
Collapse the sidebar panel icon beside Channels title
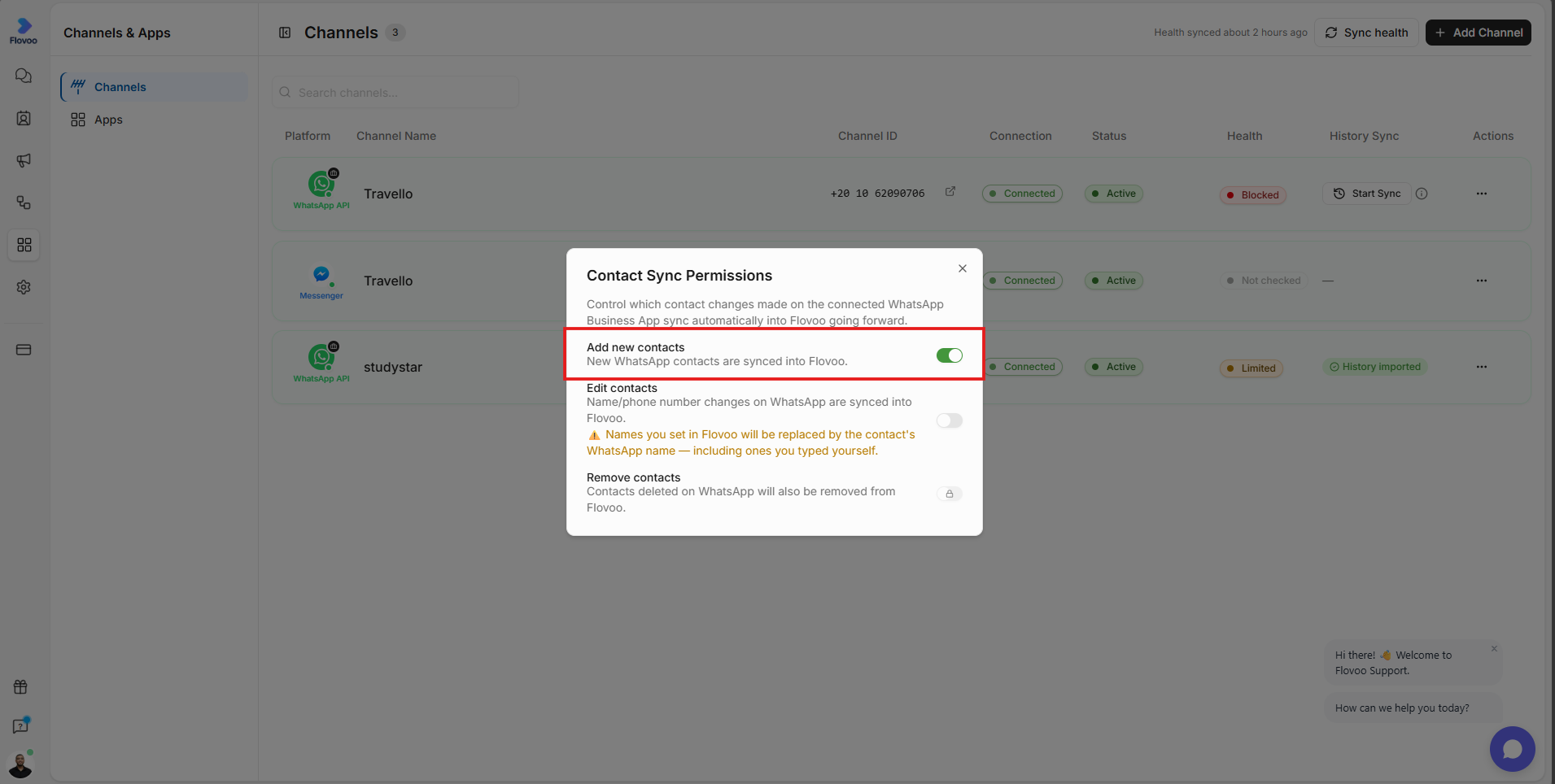[x=285, y=33]
